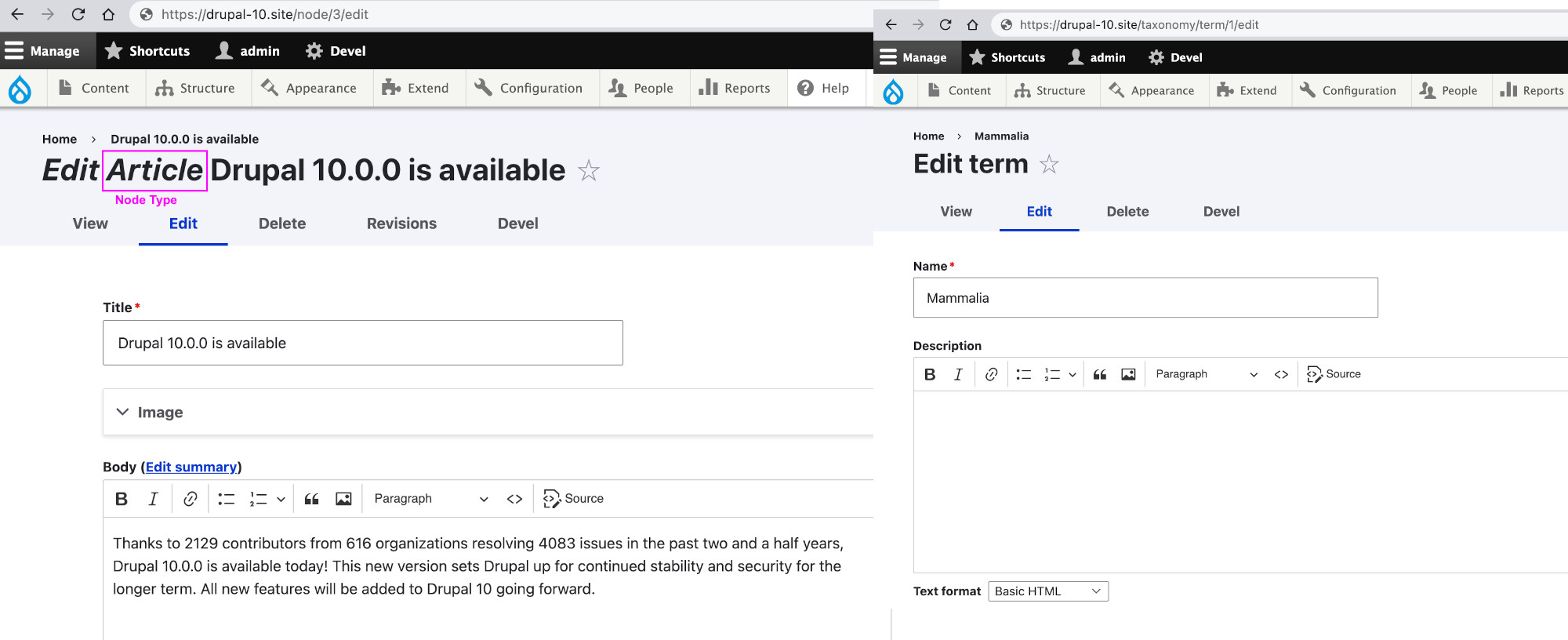
Task: Reload the taxonomy term browser page
Action: tap(946, 24)
